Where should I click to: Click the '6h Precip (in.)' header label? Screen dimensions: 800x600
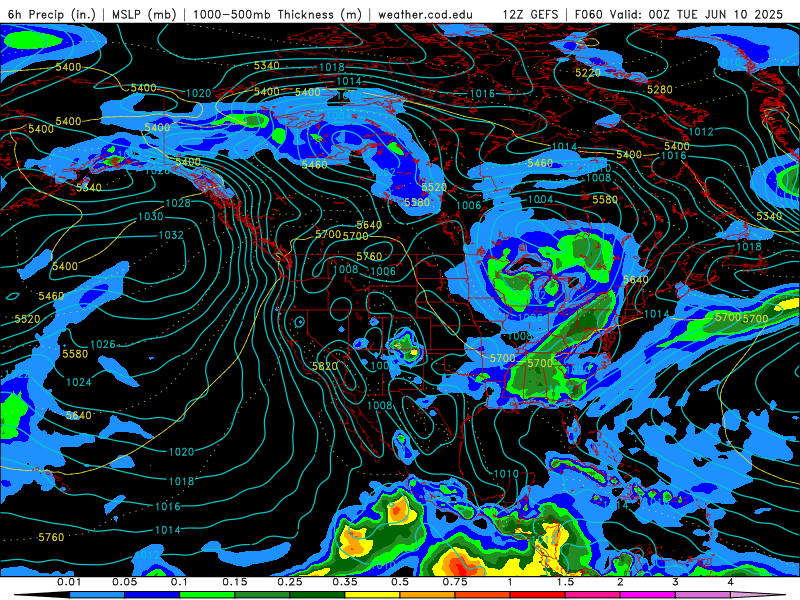[52, 14]
